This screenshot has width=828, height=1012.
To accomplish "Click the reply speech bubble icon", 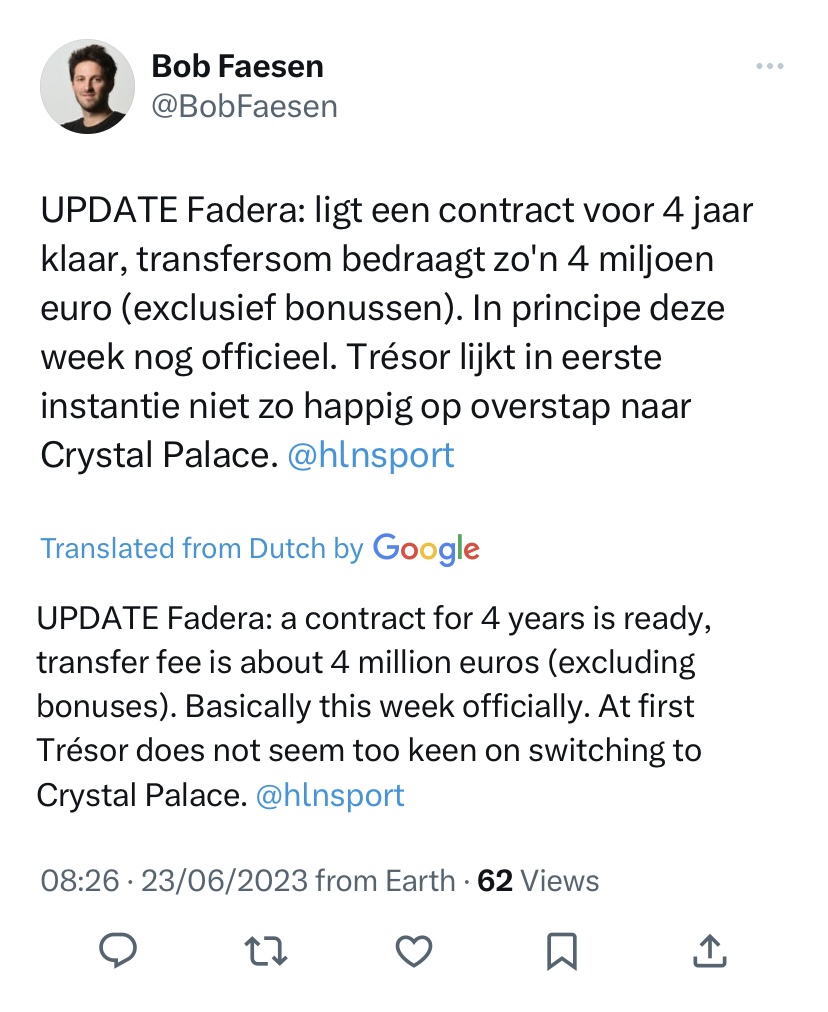I will tap(118, 950).
